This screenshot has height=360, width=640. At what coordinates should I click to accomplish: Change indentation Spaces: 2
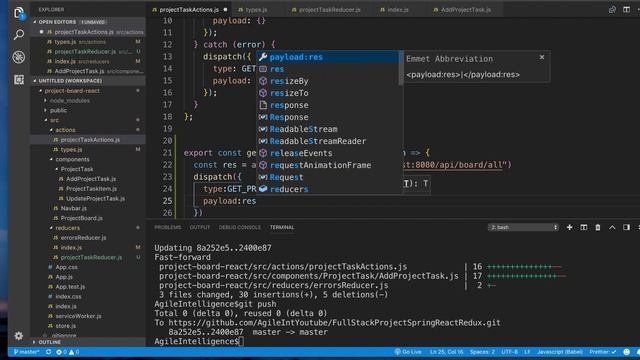(482, 352)
